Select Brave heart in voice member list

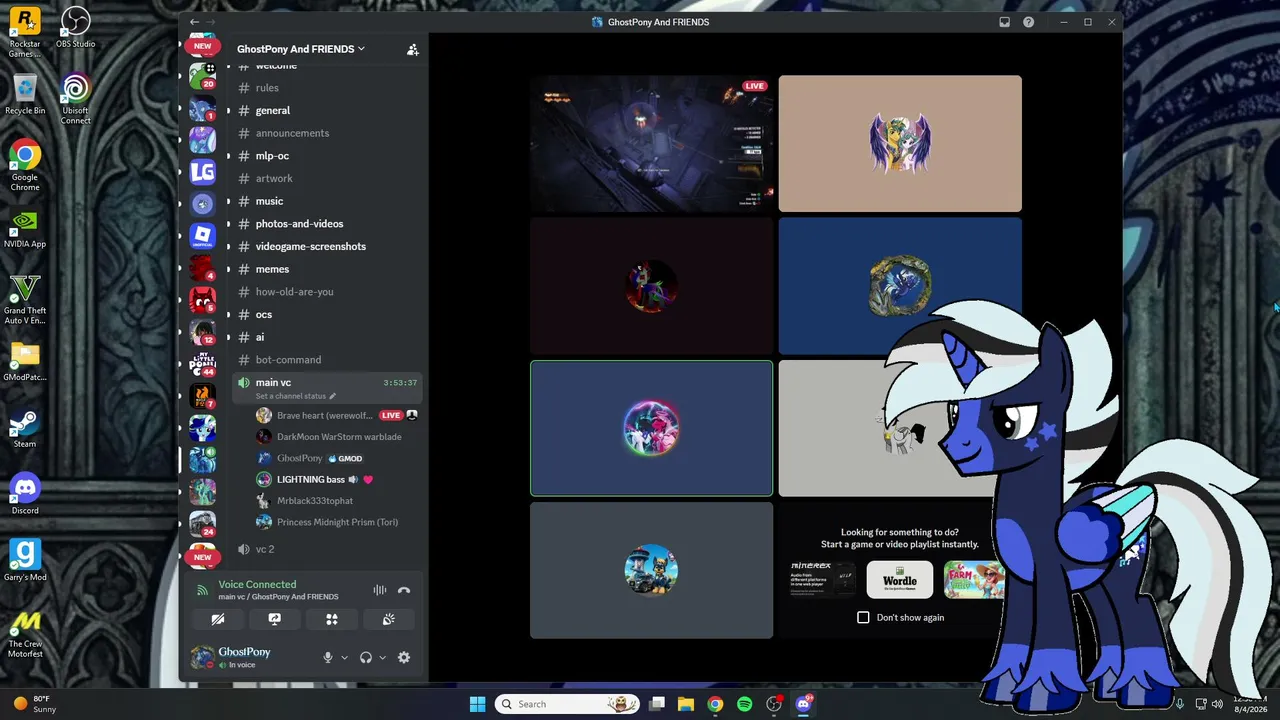click(x=336, y=415)
